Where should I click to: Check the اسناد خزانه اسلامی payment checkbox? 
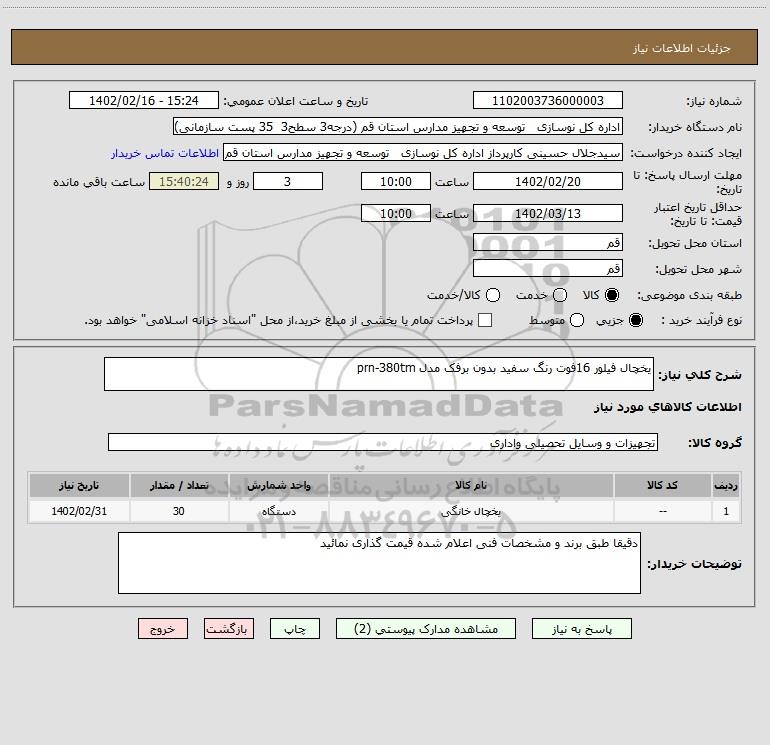tap(485, 320)
